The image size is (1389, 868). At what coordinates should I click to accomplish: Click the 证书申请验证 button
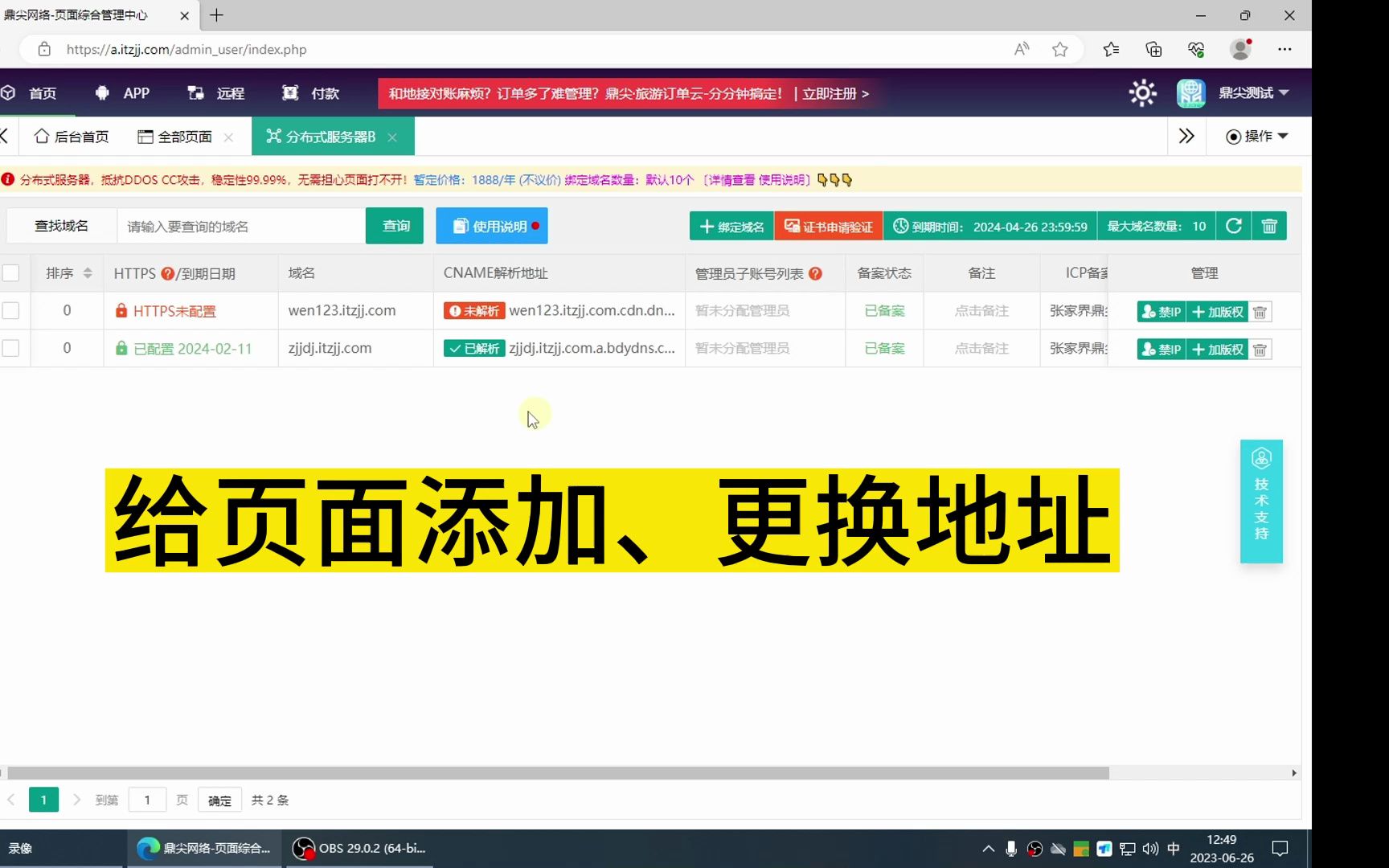point(829,227)
